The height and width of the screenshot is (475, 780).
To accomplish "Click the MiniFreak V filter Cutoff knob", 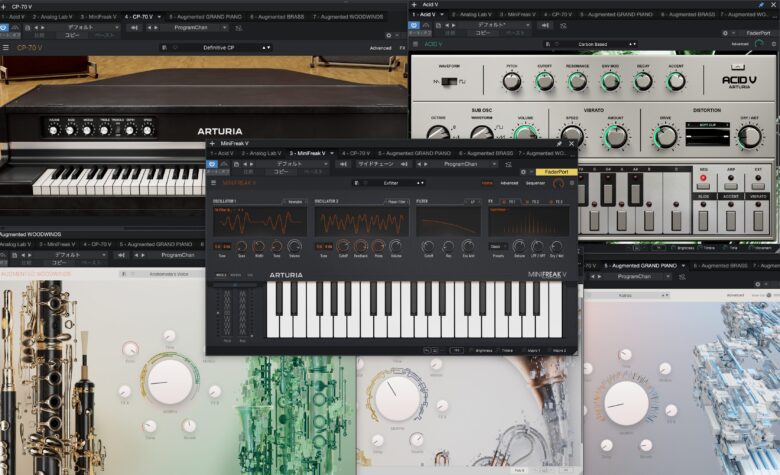I will pos(428,246).
